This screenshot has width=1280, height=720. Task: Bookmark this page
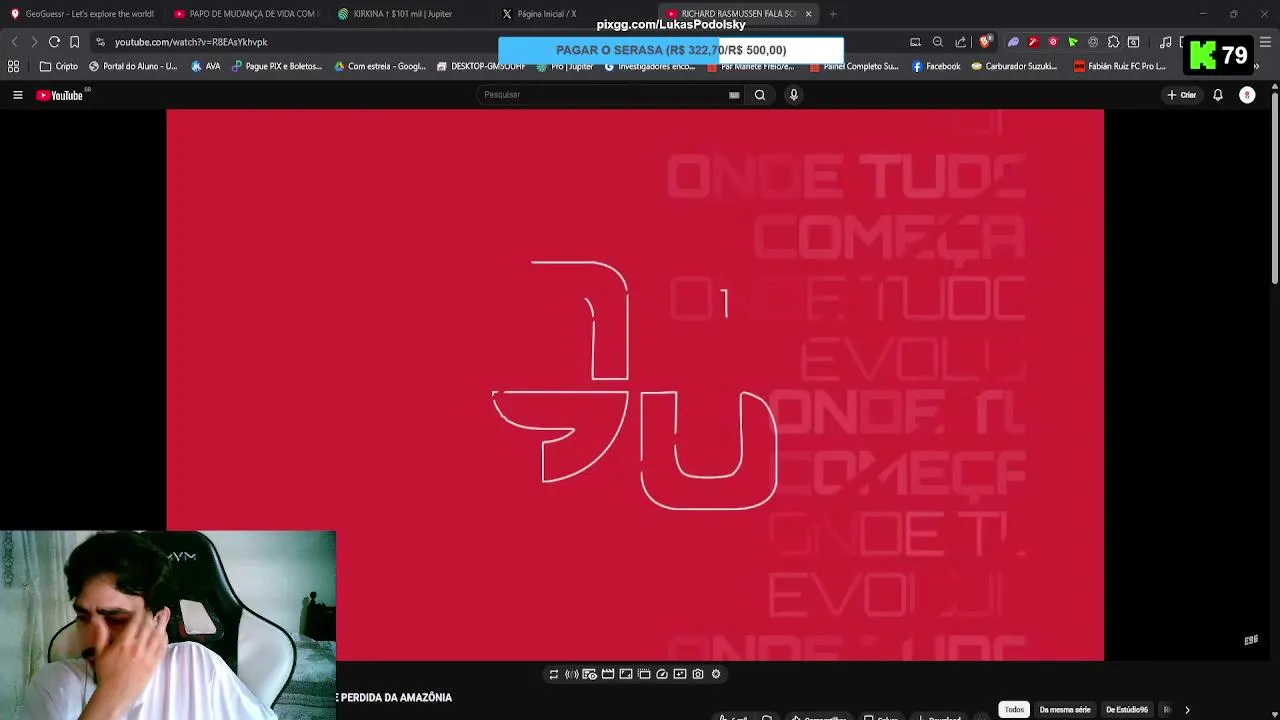(74, 42)
